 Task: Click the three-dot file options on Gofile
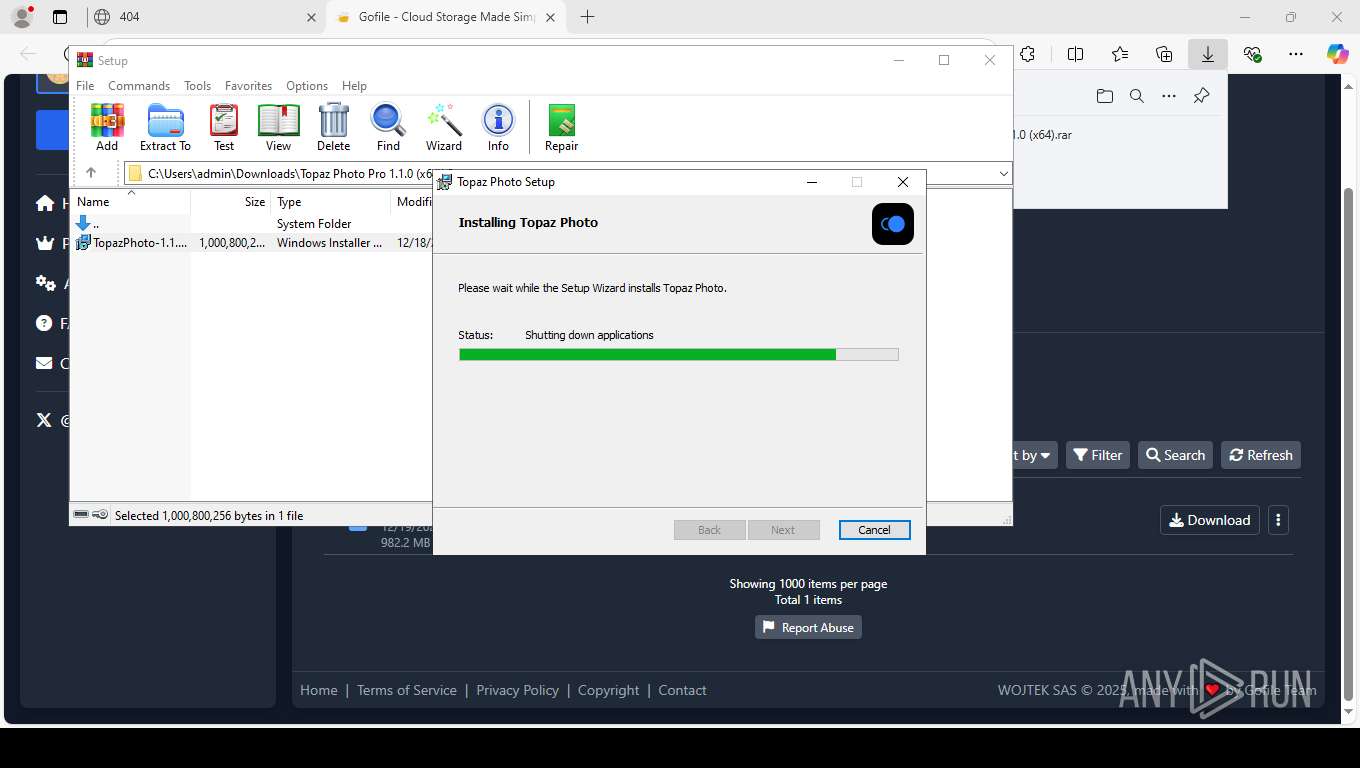1278,520
